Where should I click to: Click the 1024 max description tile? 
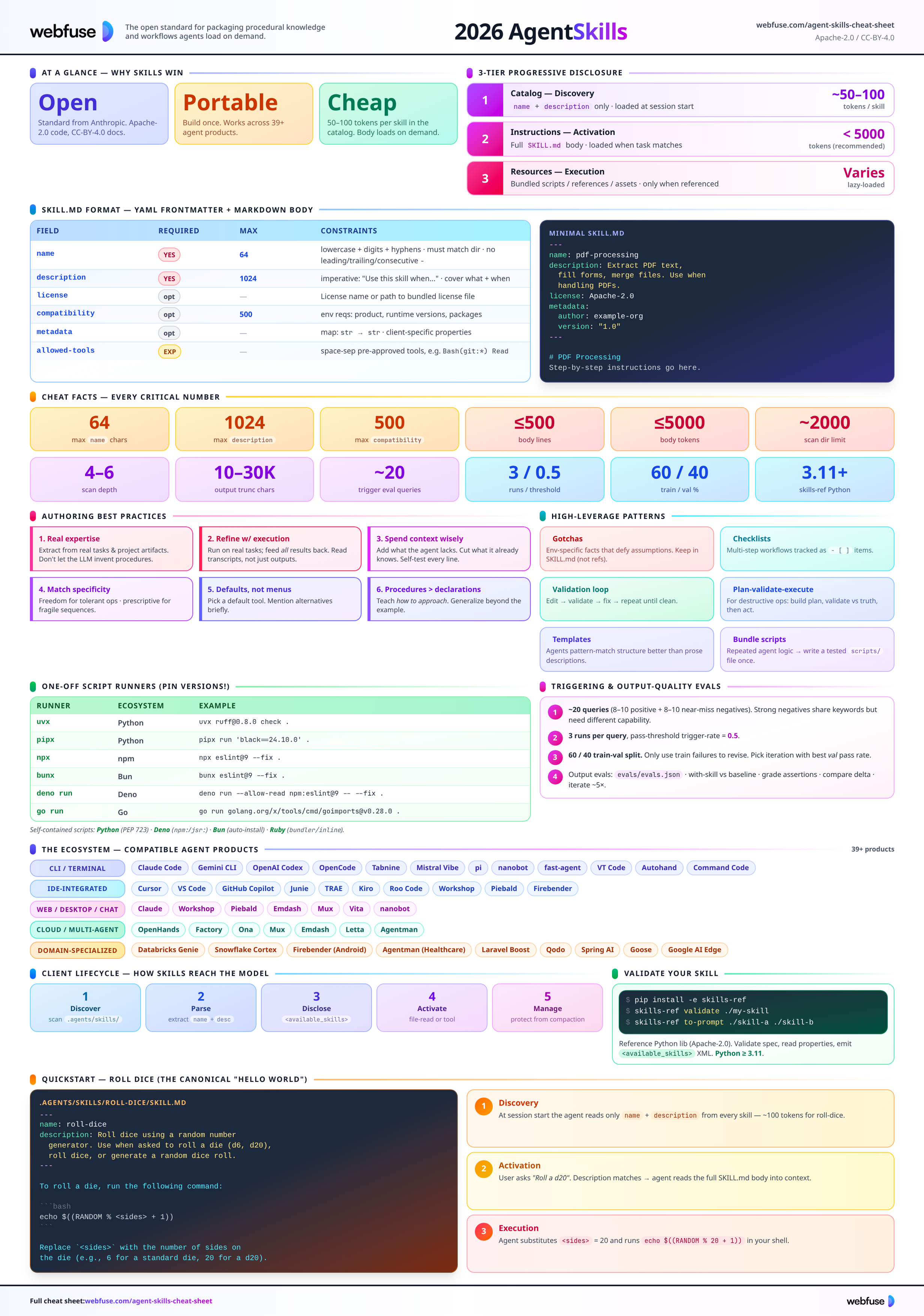click(x=244, y=429)
